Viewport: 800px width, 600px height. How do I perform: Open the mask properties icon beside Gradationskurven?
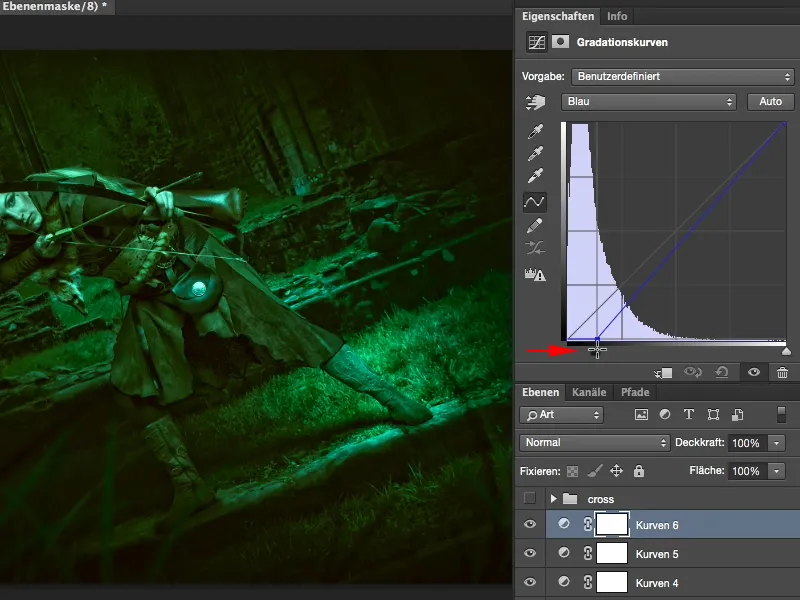560,42
